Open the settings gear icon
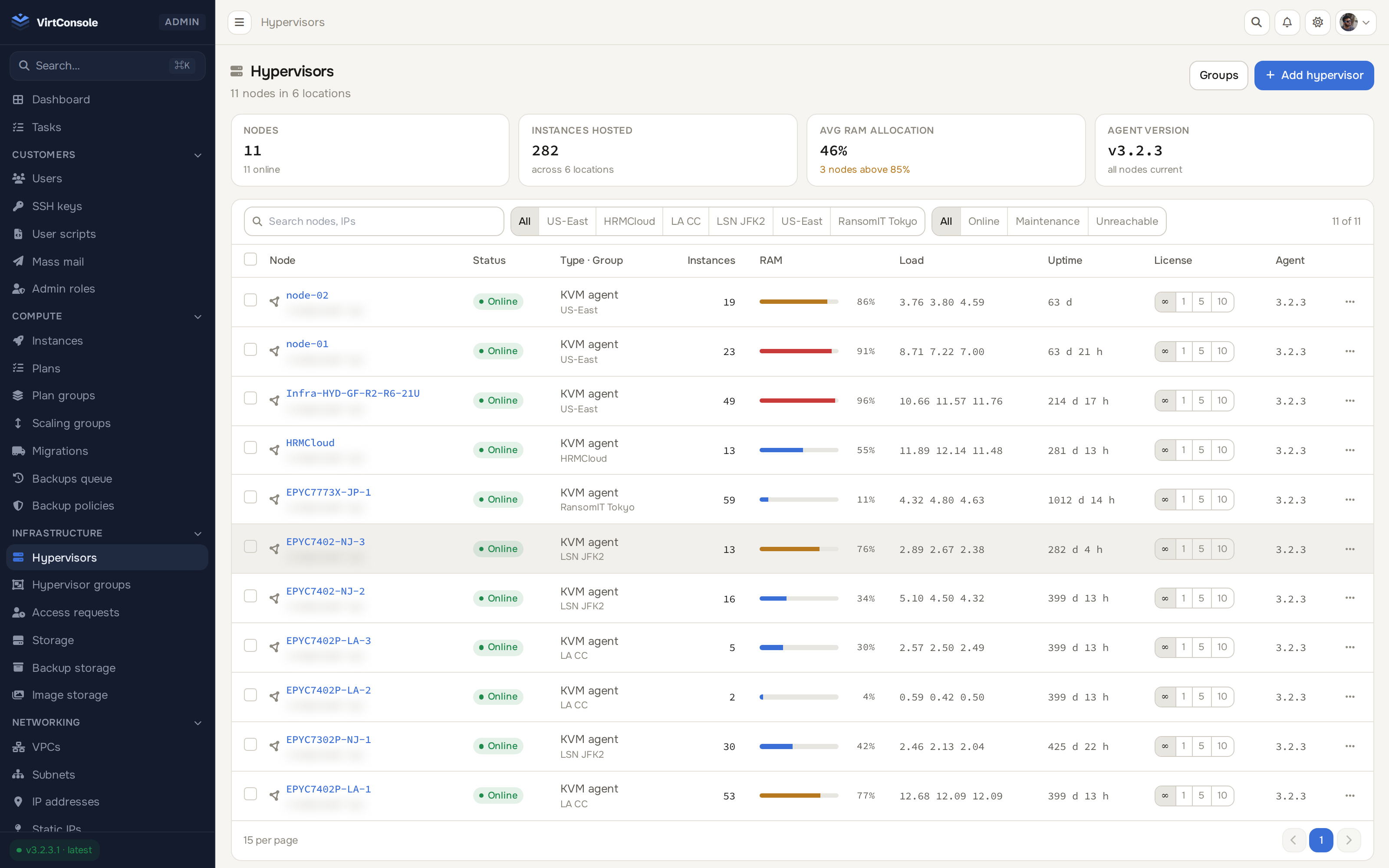 point(1317,23)
